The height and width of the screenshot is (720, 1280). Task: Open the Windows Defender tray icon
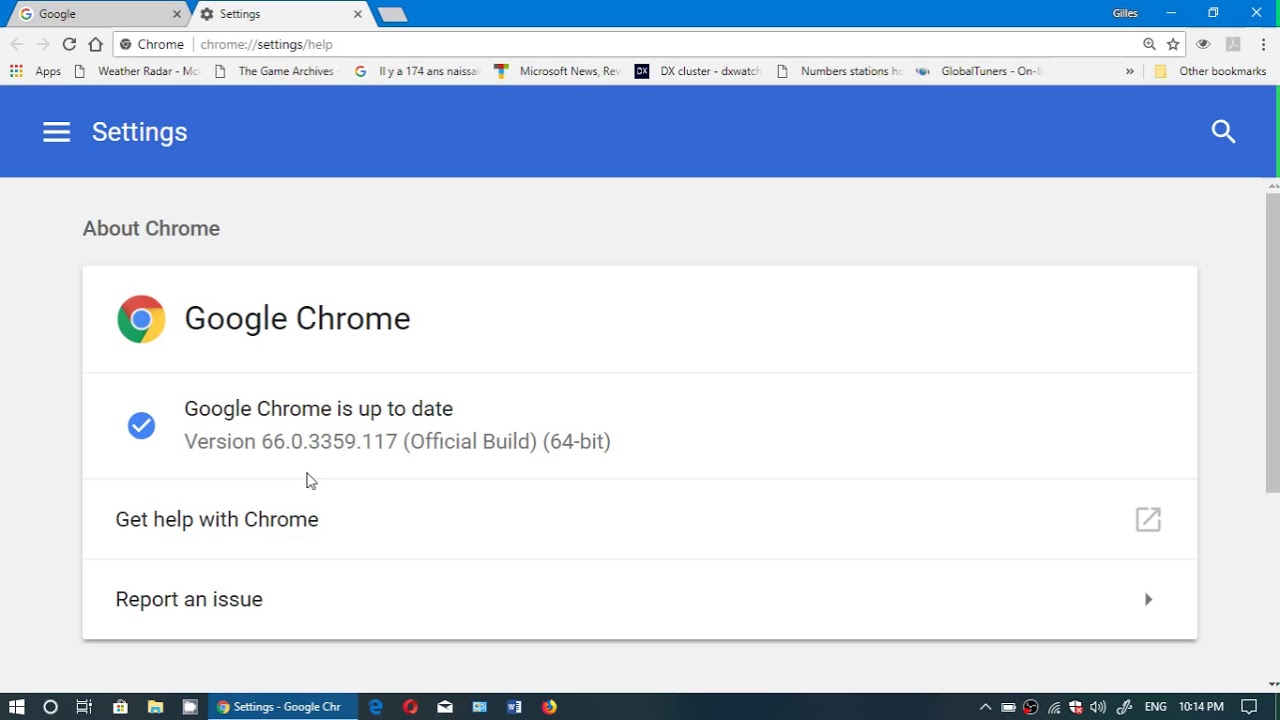coord(1076,707)
